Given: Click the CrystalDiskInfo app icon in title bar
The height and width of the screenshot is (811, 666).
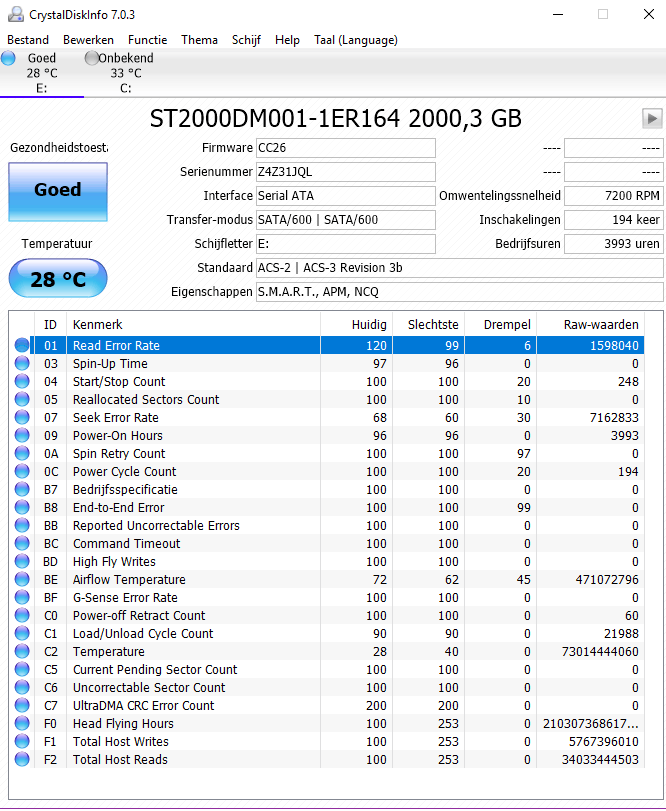Looking at the screenshot, I should (16, 14).
